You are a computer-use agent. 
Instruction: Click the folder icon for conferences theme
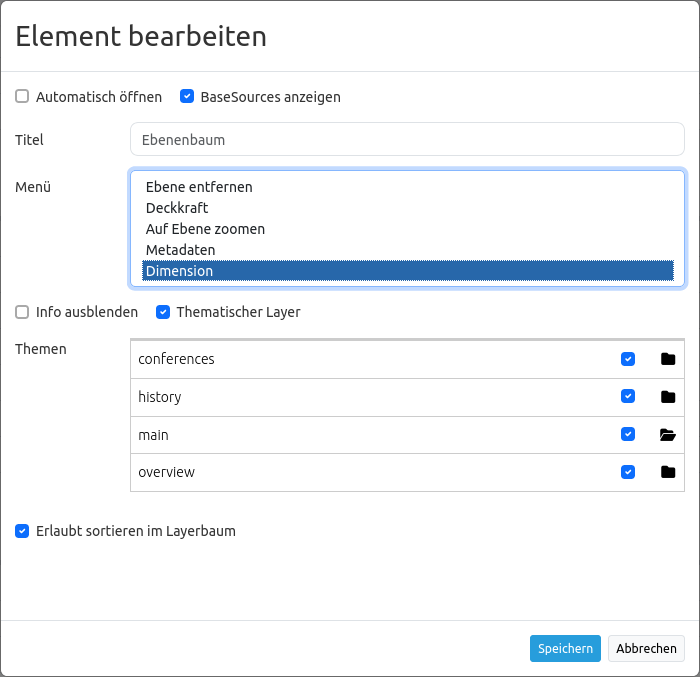click(668, 359)
